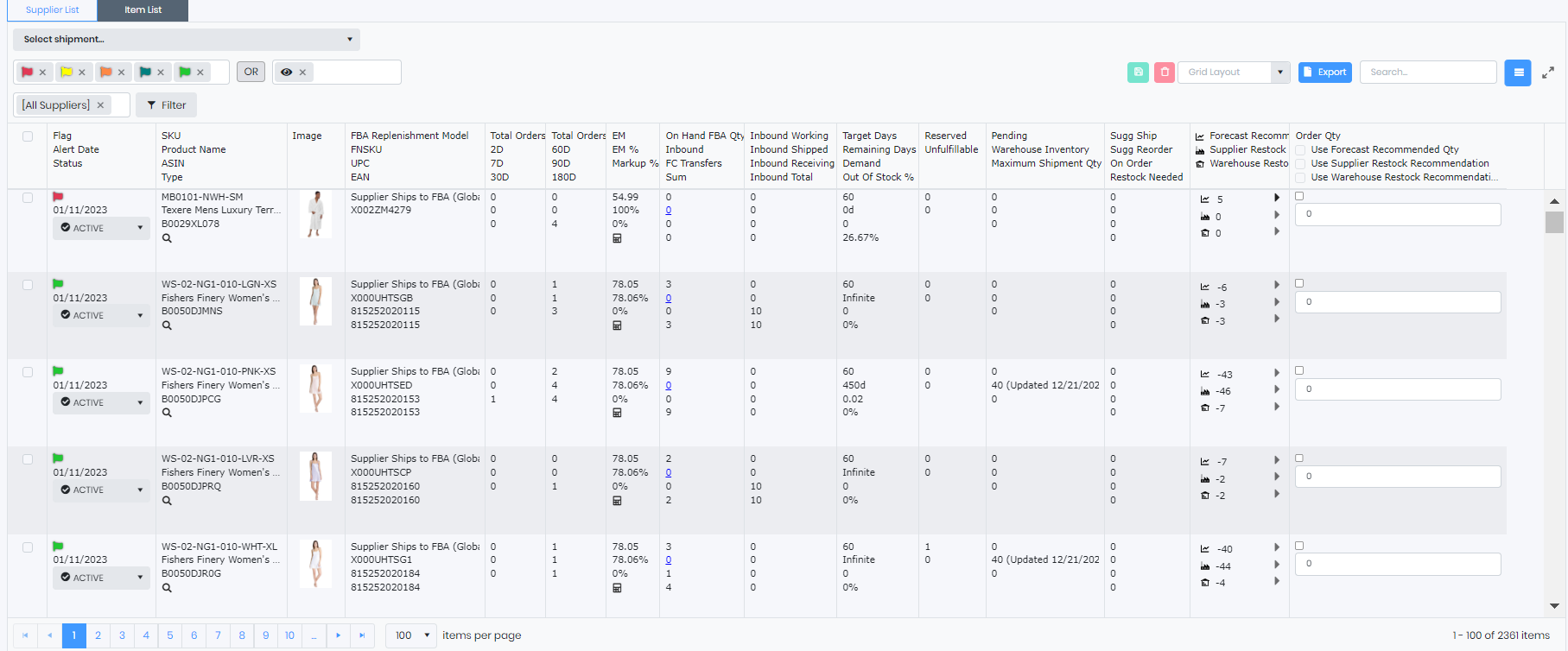Screen dimensions: 1568x651
Task: Expand forecast recommendation arrow for MB0101-NWH-SM
Action: 1277,198
